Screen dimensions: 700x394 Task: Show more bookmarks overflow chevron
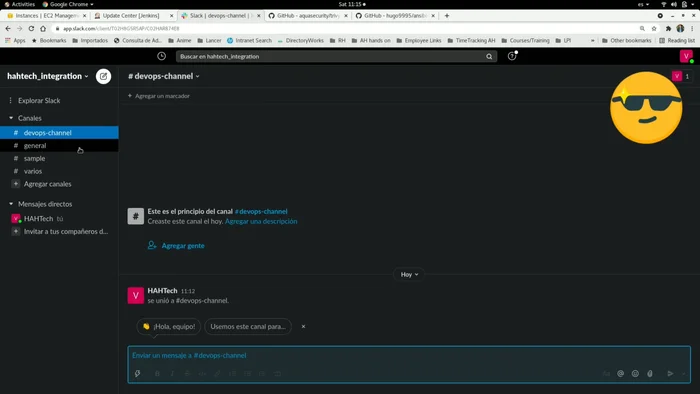592,41
